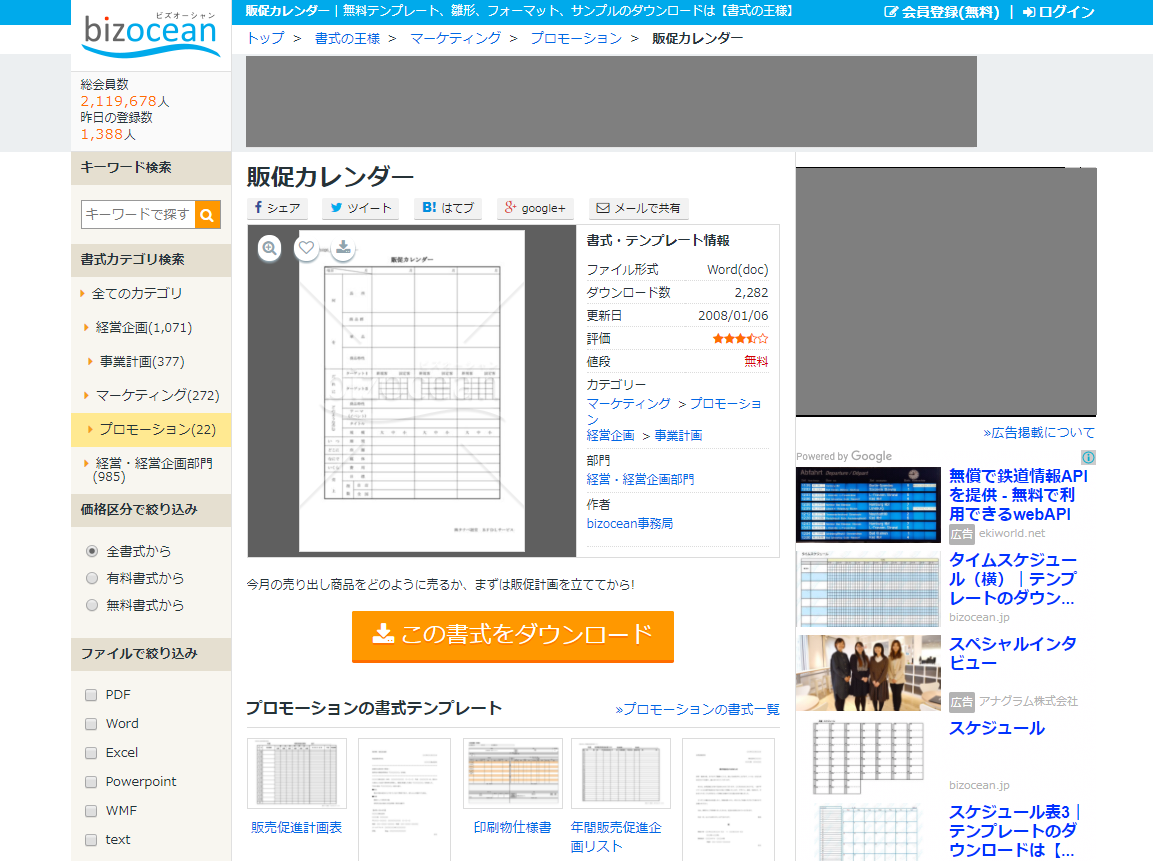The width and height of the screenshot is (1153, 861).
Task: Select the 有料書式から radio option
Action: [x=92, y=578]
